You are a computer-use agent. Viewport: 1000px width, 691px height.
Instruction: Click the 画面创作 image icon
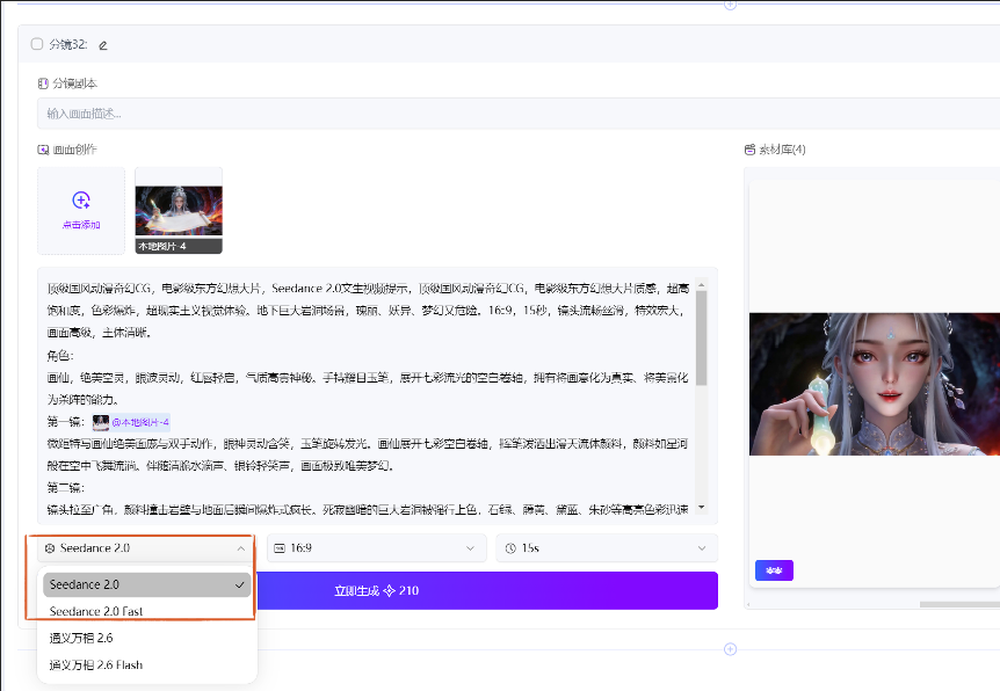43,150
